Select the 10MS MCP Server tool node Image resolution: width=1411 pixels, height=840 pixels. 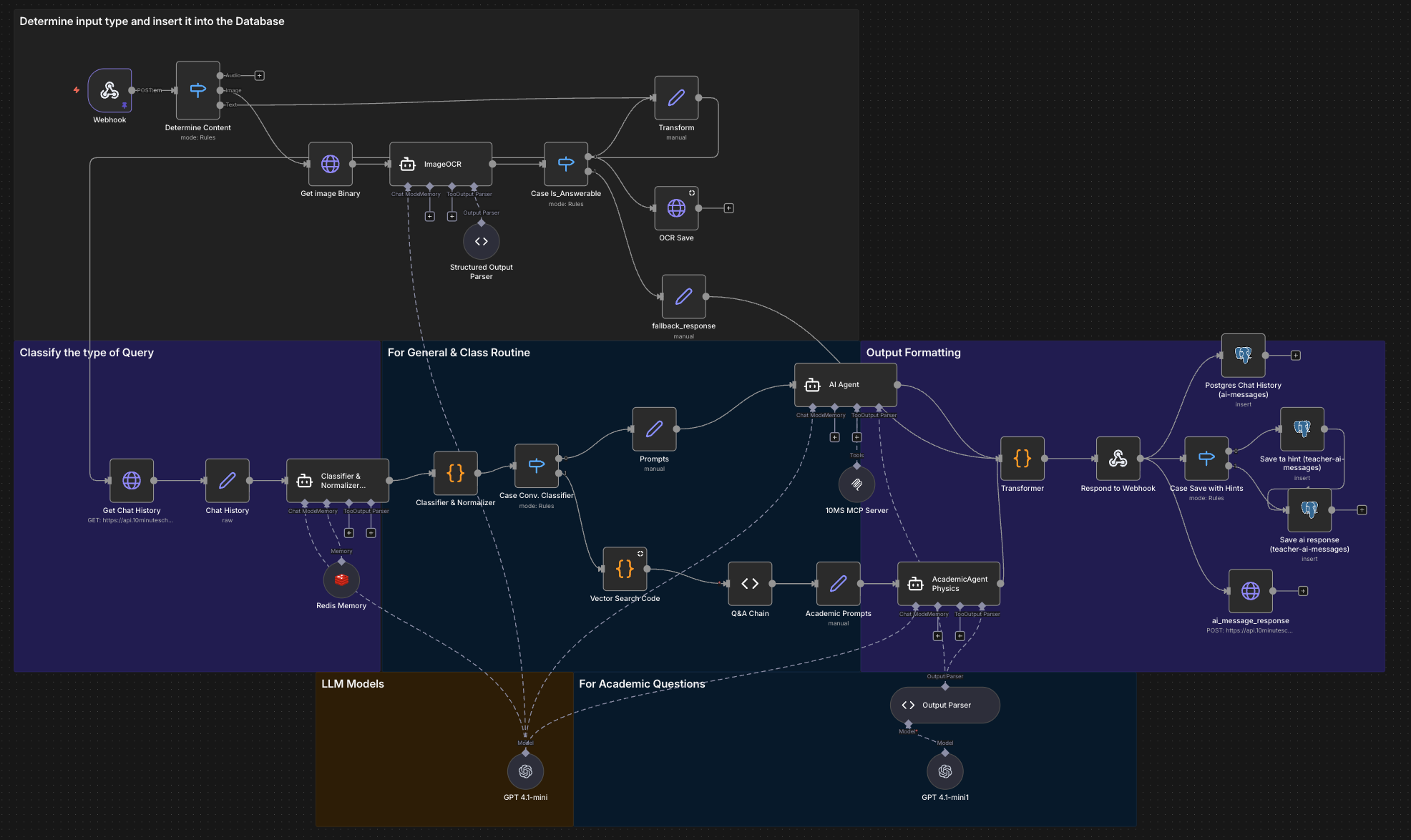click(x=856, y=484)
